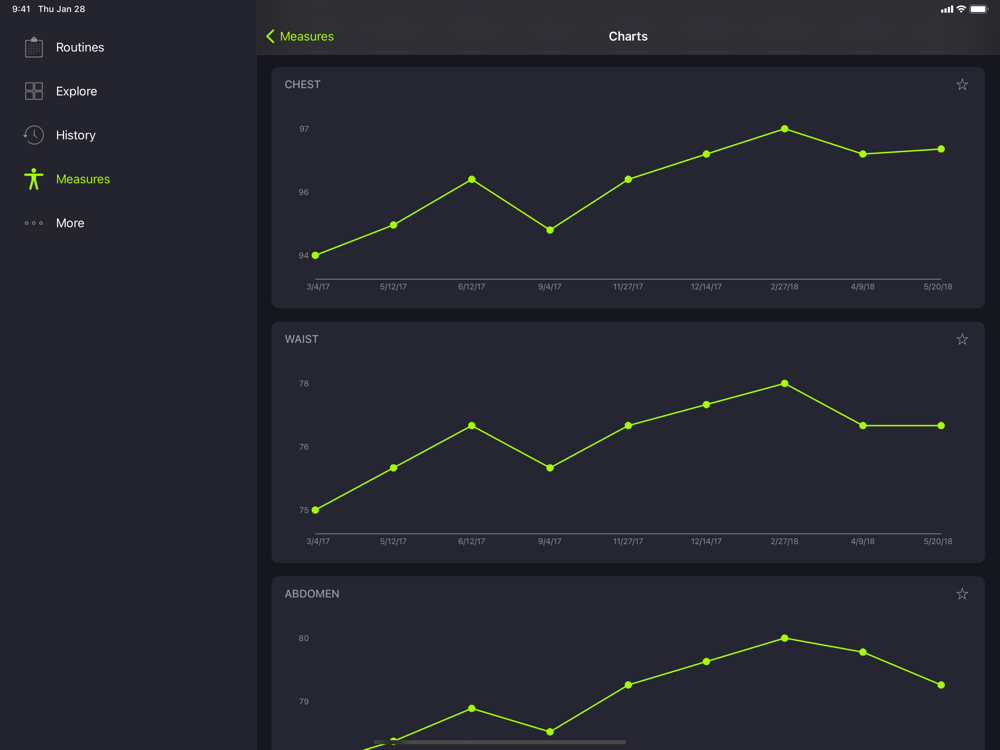1000x750 pixels.
Task: Open More ellipsis icon in sidebar
Action: point(34,223)
